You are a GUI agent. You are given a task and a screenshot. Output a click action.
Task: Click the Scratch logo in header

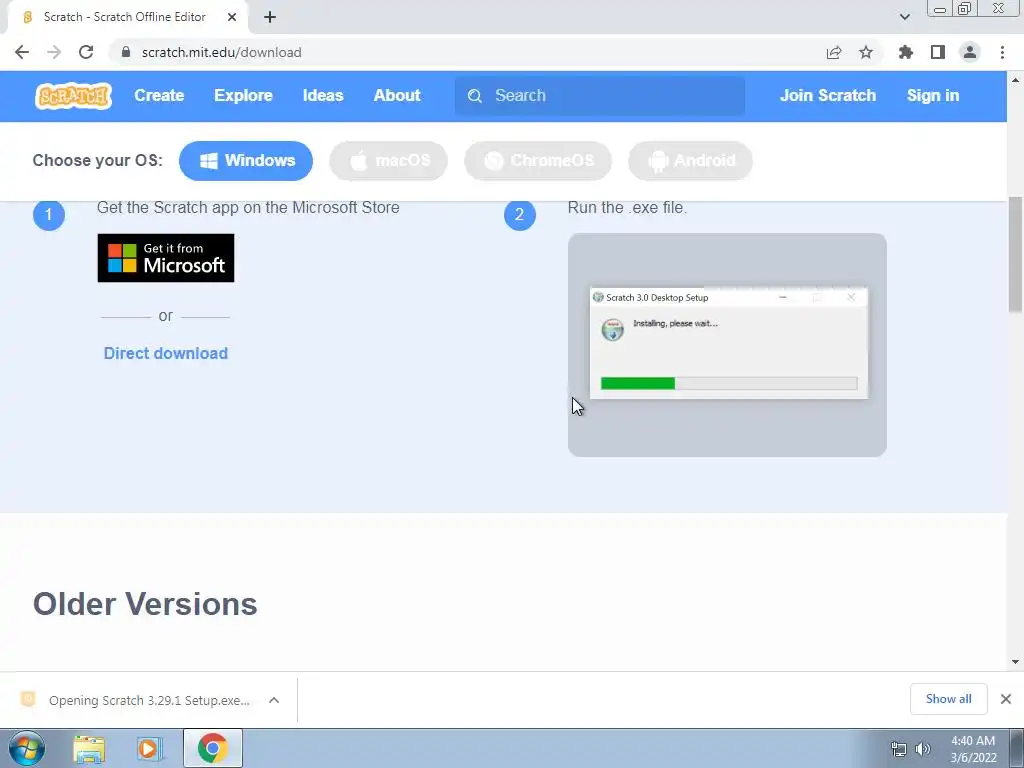pos(73,96)
